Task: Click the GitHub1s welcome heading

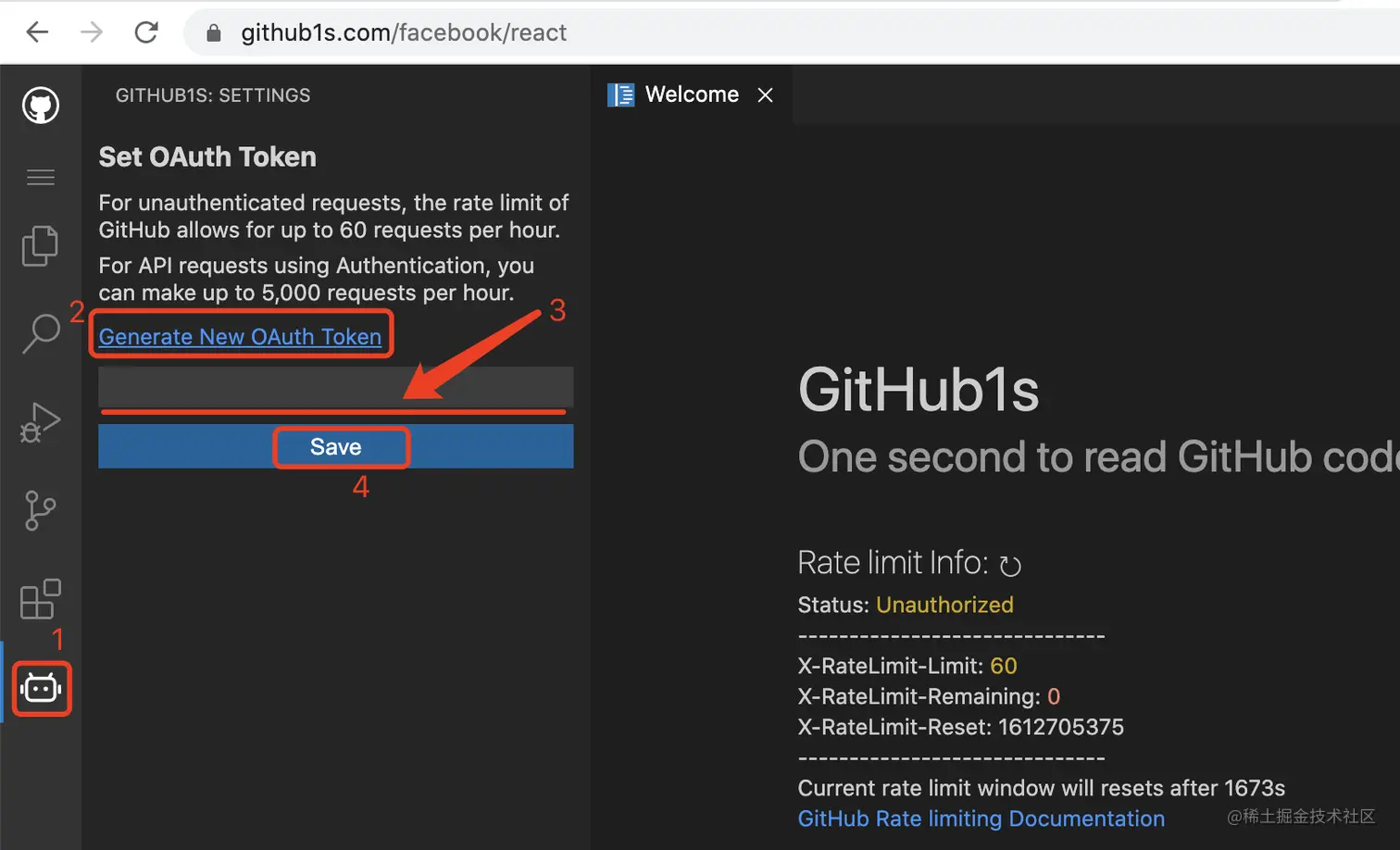Action: 919,390
